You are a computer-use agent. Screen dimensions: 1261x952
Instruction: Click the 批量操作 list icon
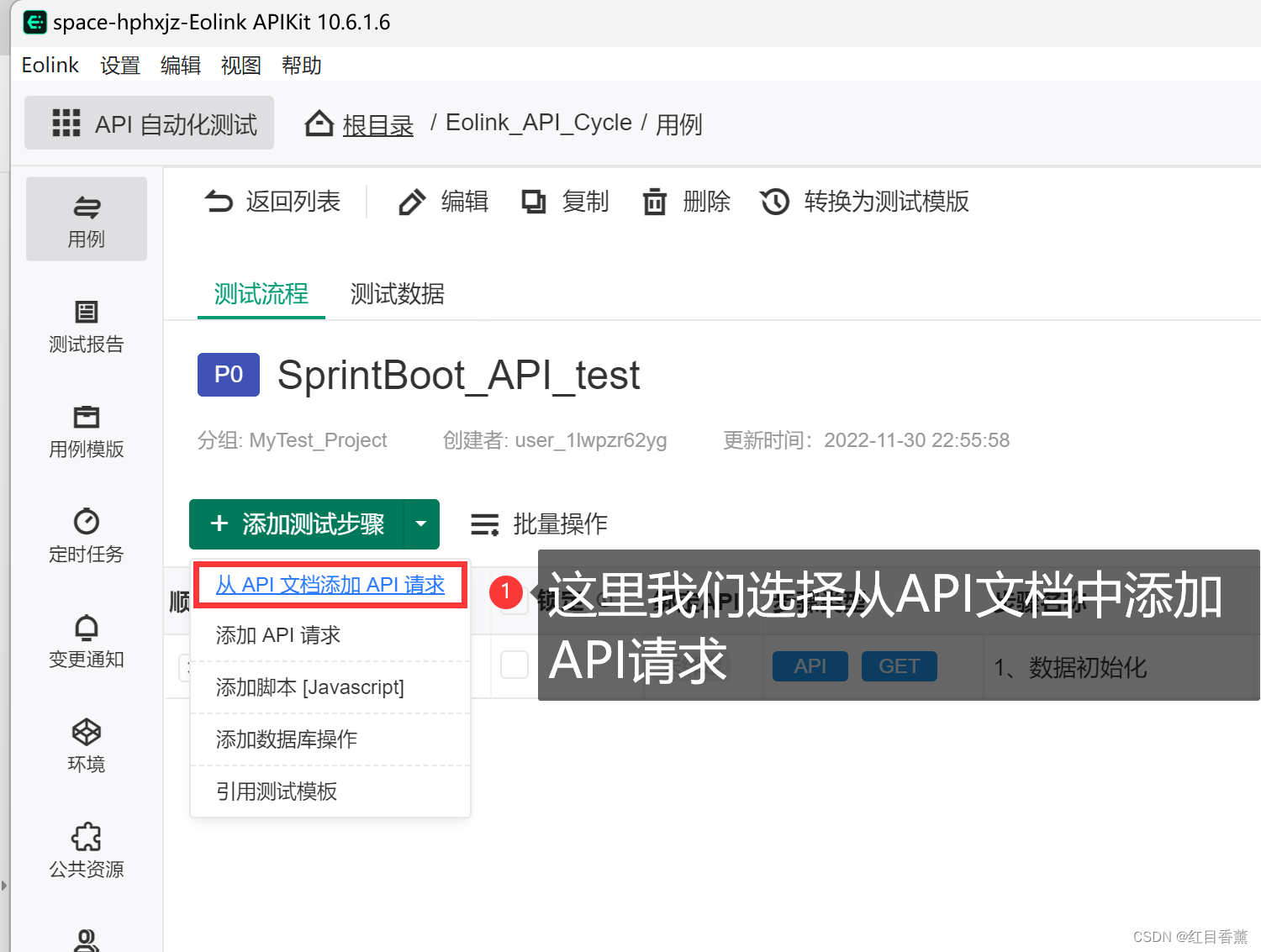click(484, 524)
